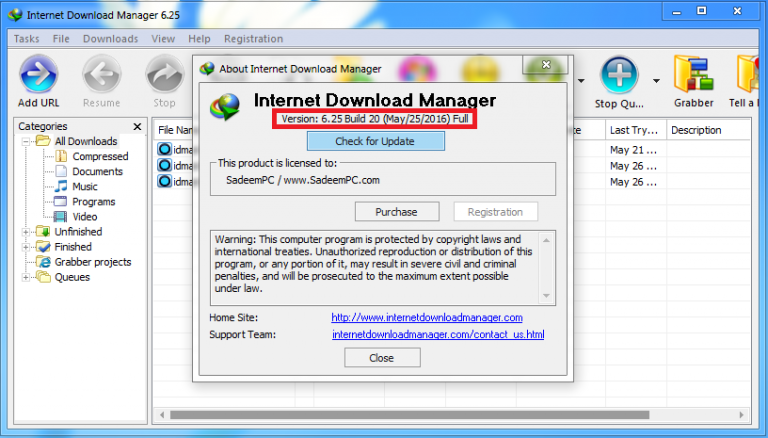This screenshot has width=768, height=438.
Task: Click the Resume arrow icon
Action: coord(101,74)
